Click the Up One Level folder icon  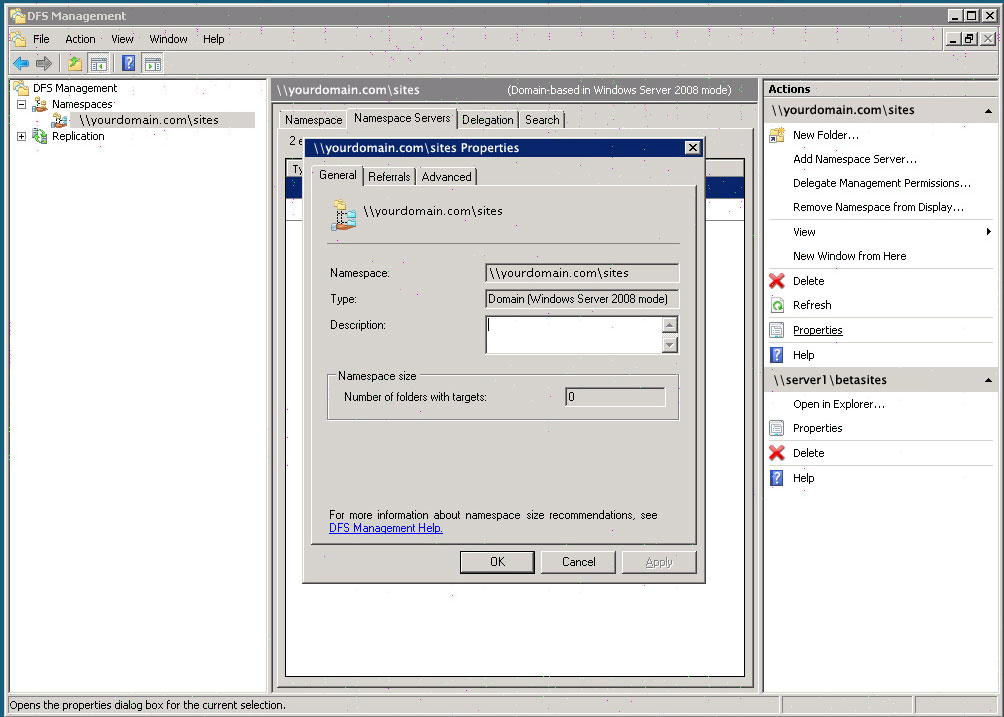click(75, 63)
